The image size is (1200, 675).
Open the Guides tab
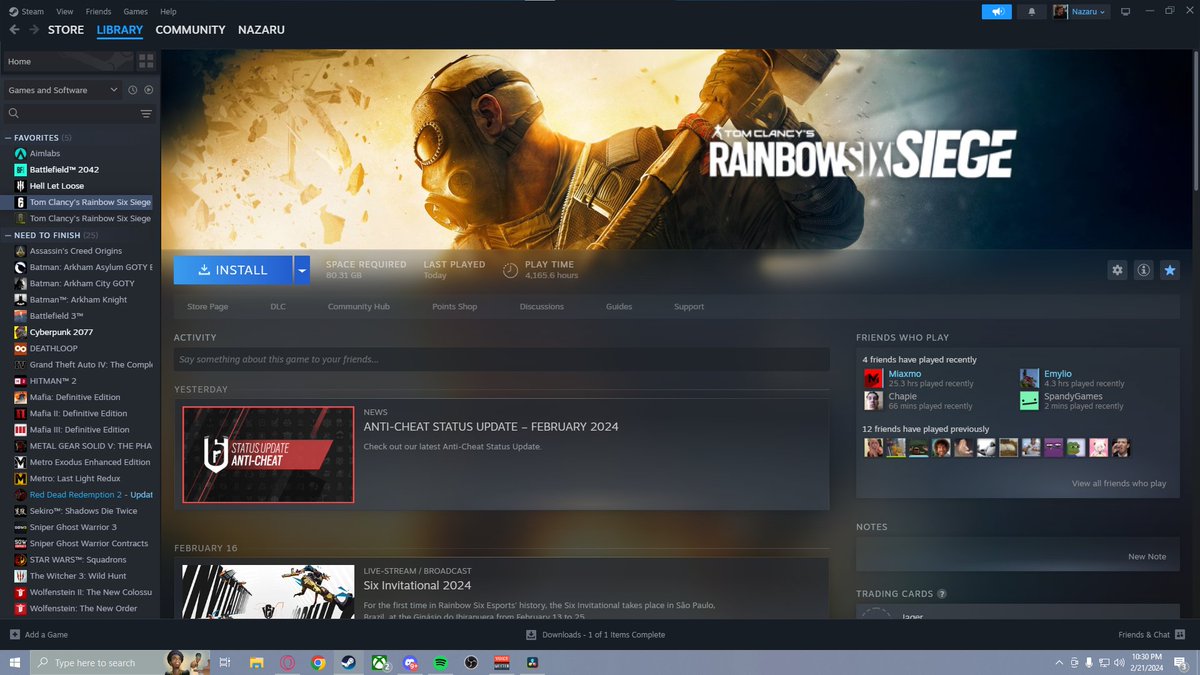pos(619,307)
